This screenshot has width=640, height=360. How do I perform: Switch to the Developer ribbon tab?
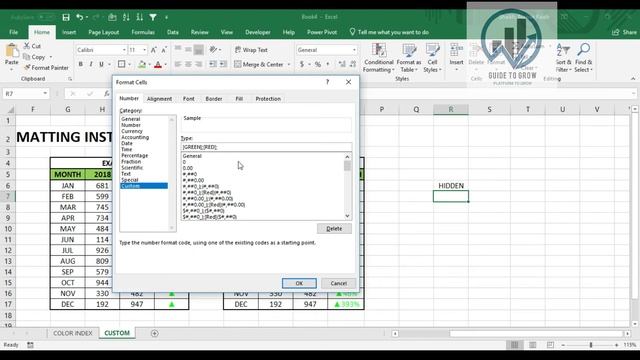coord(258,32)
